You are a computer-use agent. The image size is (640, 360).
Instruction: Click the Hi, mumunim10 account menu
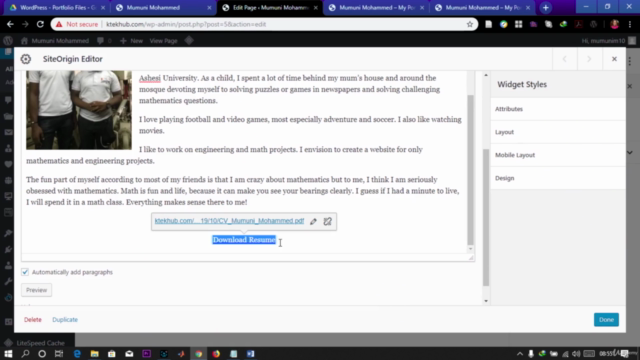[608, 40]
